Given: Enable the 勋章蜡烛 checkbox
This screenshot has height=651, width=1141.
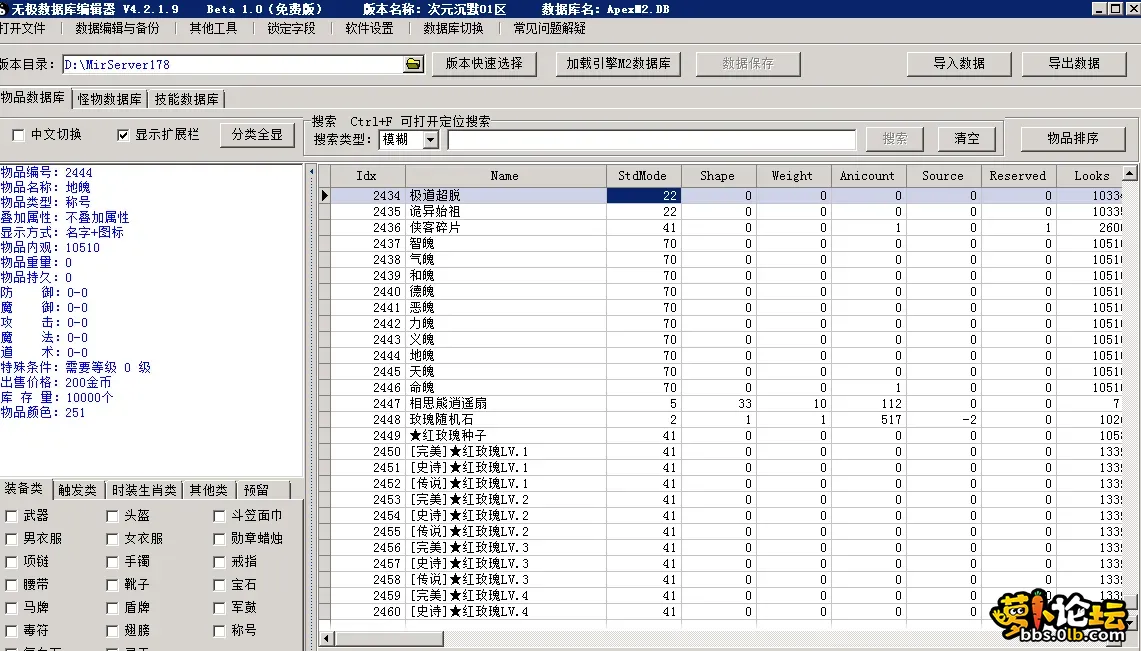Looking at the screenshot, I should point(219,539).
